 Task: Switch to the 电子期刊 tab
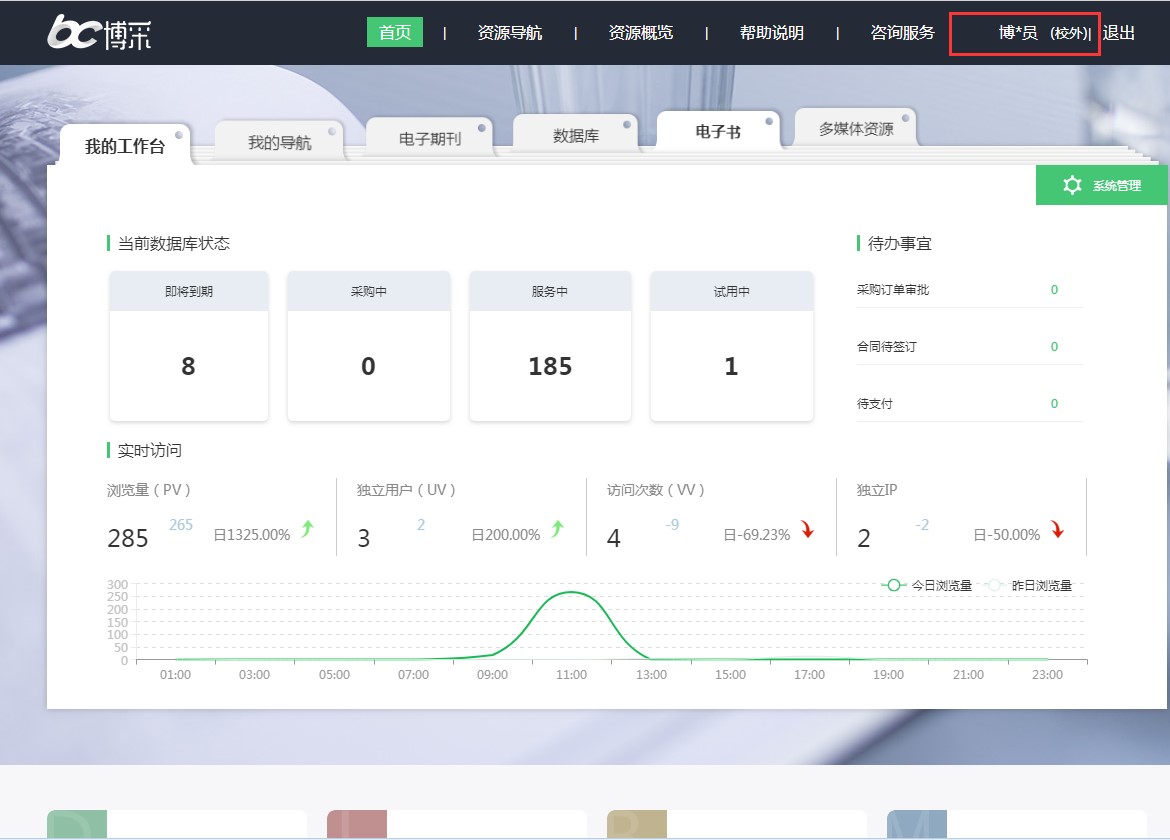[x=430, y=139]
